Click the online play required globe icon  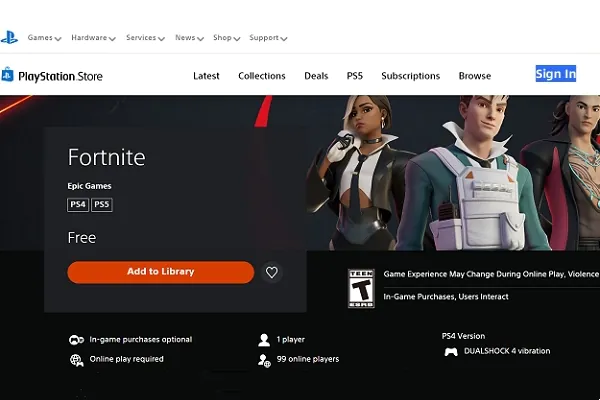point(77,360)
